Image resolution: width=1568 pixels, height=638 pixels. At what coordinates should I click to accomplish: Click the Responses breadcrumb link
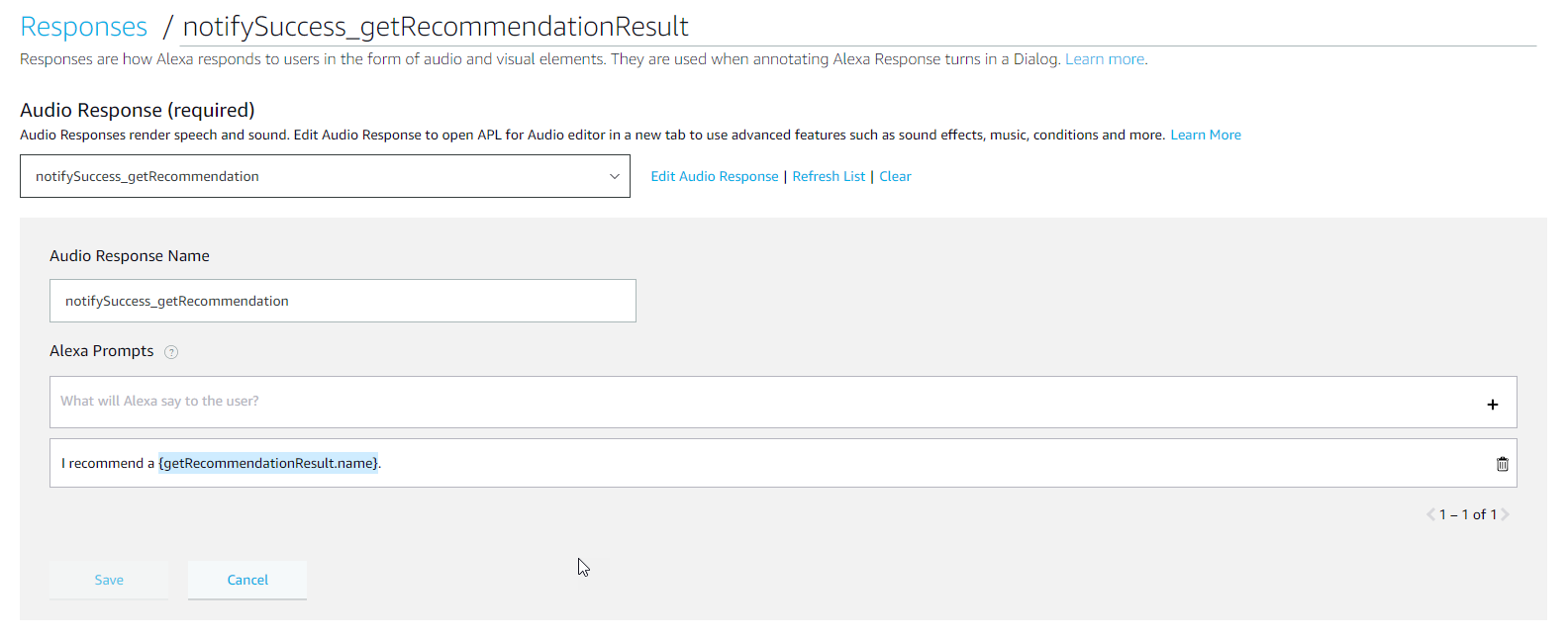83,27
